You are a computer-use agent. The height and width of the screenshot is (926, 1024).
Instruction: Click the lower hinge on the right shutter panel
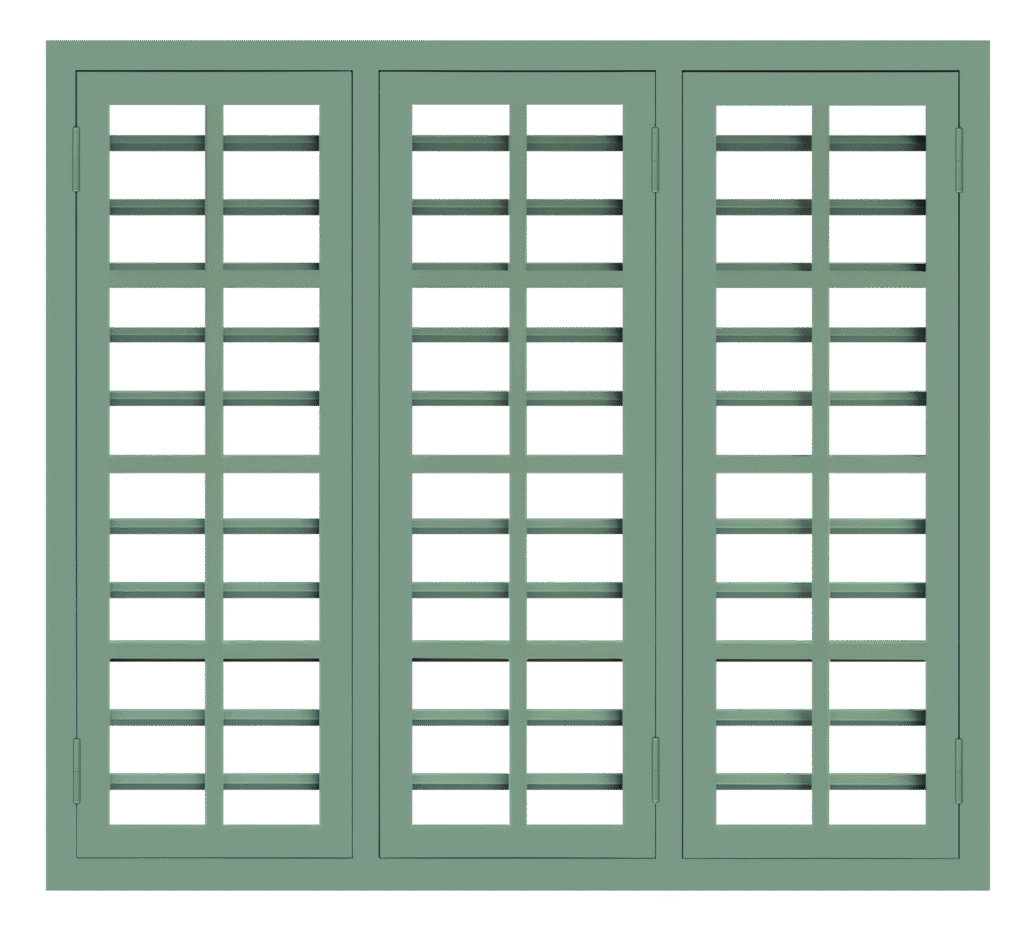[959, 771]
